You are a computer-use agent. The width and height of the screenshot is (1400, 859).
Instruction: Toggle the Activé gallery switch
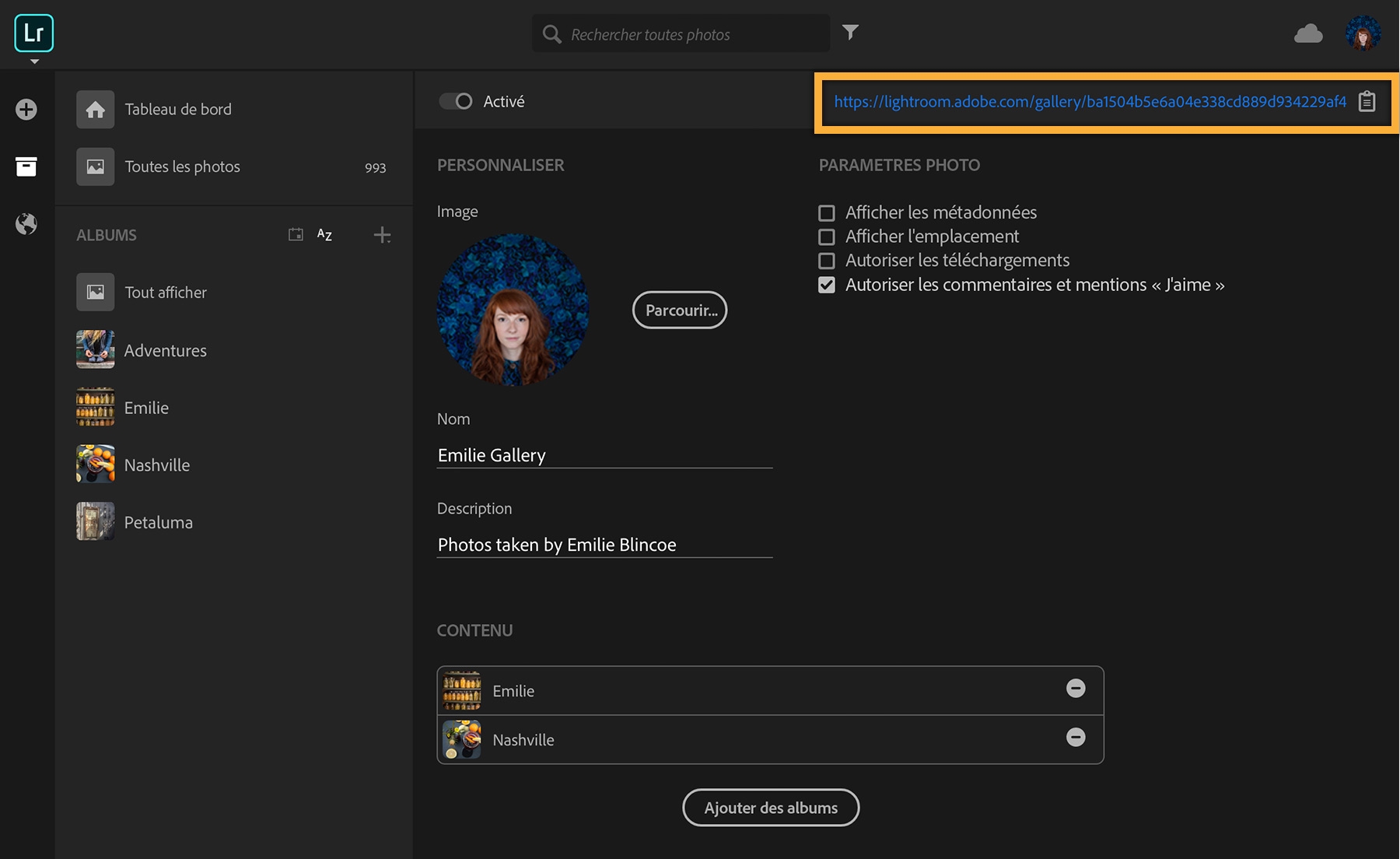coord(456,101)
